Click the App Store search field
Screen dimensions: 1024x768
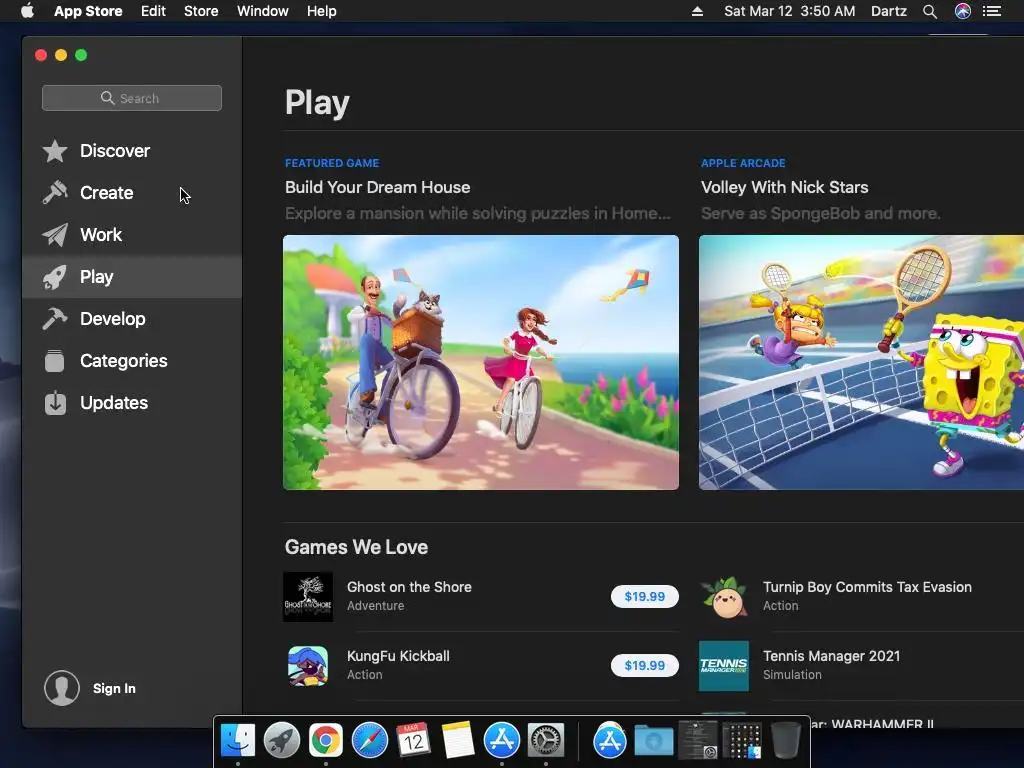click(x=132, y=98)
